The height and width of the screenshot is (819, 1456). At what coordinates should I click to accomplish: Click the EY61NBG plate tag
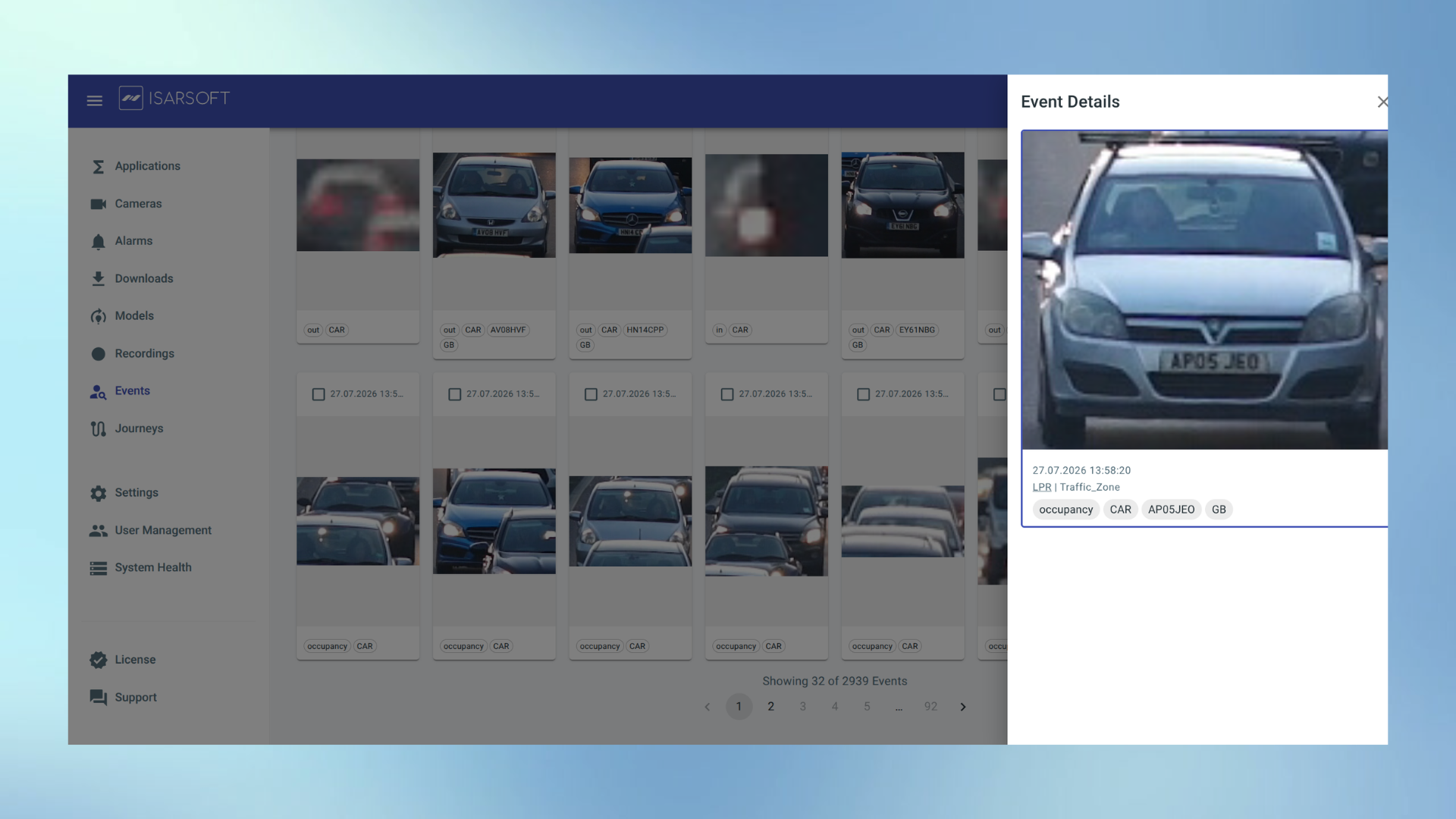[x=917, y=330]
